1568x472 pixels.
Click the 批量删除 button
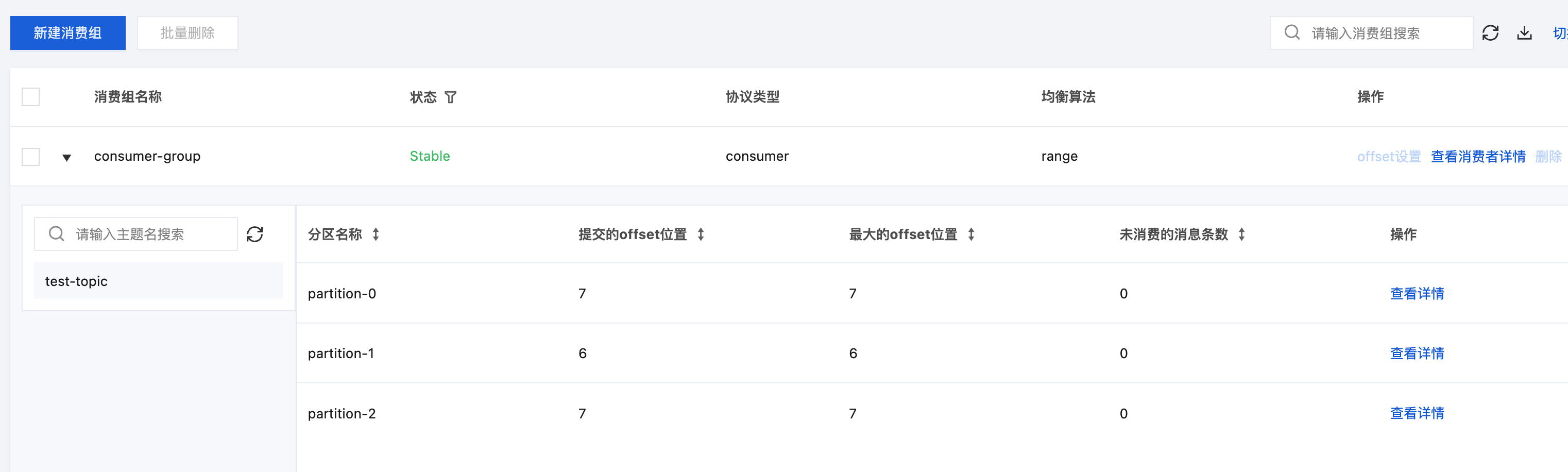coord(188,33)
